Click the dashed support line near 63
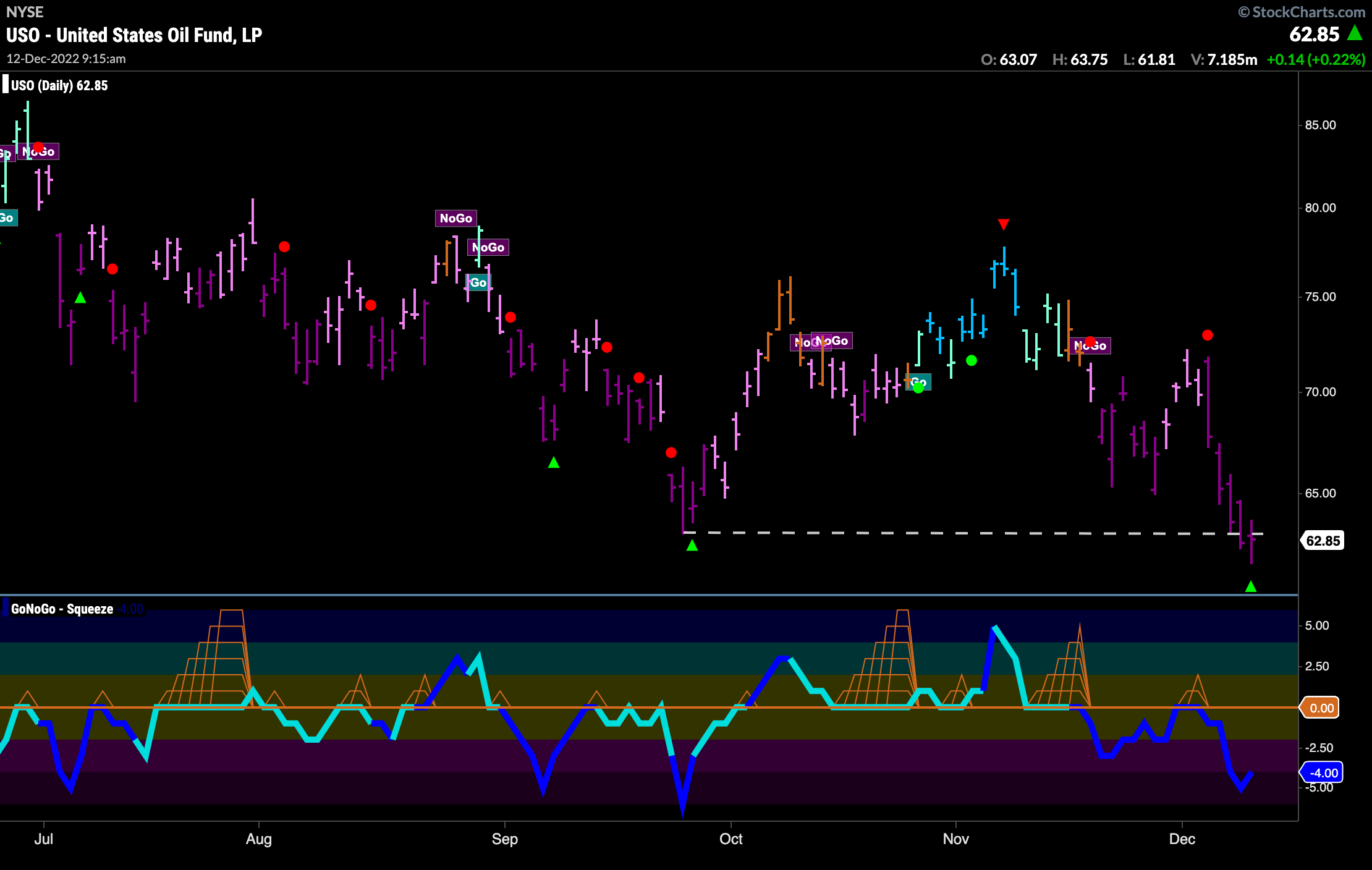Screen dimensions: 1372x870 (x=973, y=533)
